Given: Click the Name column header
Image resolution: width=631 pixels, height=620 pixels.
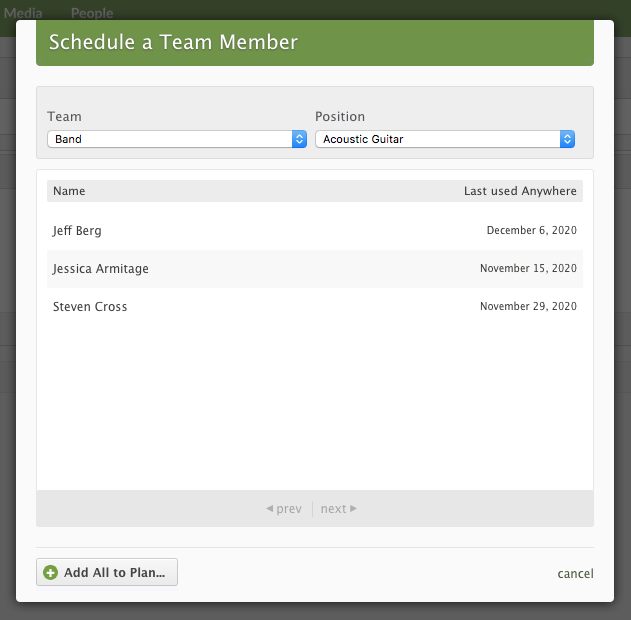Looking at the screenshot, I should tap(69, 191).
